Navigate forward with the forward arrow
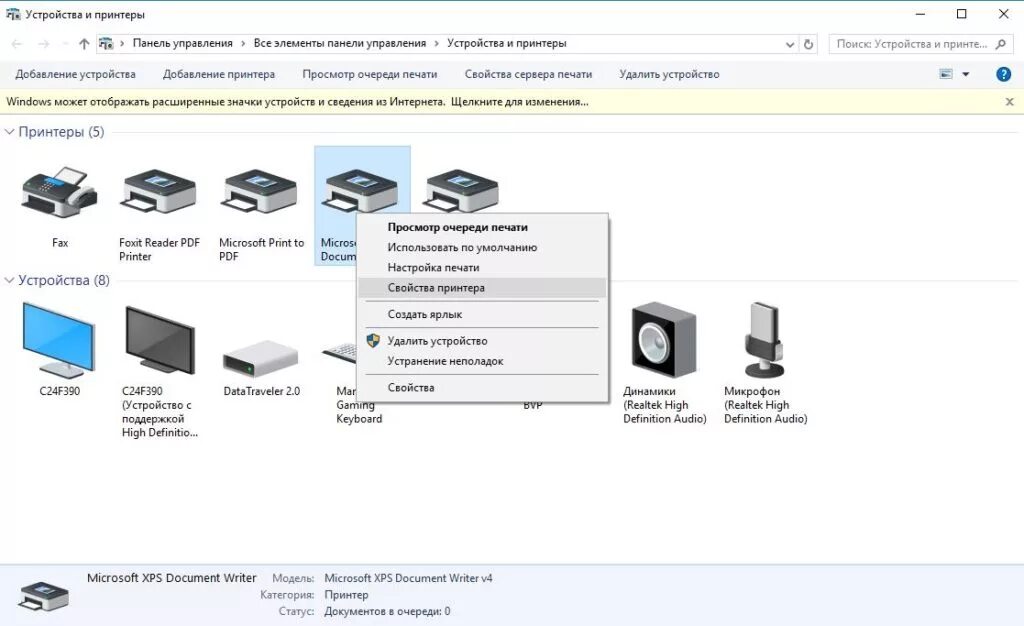This screenshot has height=626, width=1024. pos(44,44)
